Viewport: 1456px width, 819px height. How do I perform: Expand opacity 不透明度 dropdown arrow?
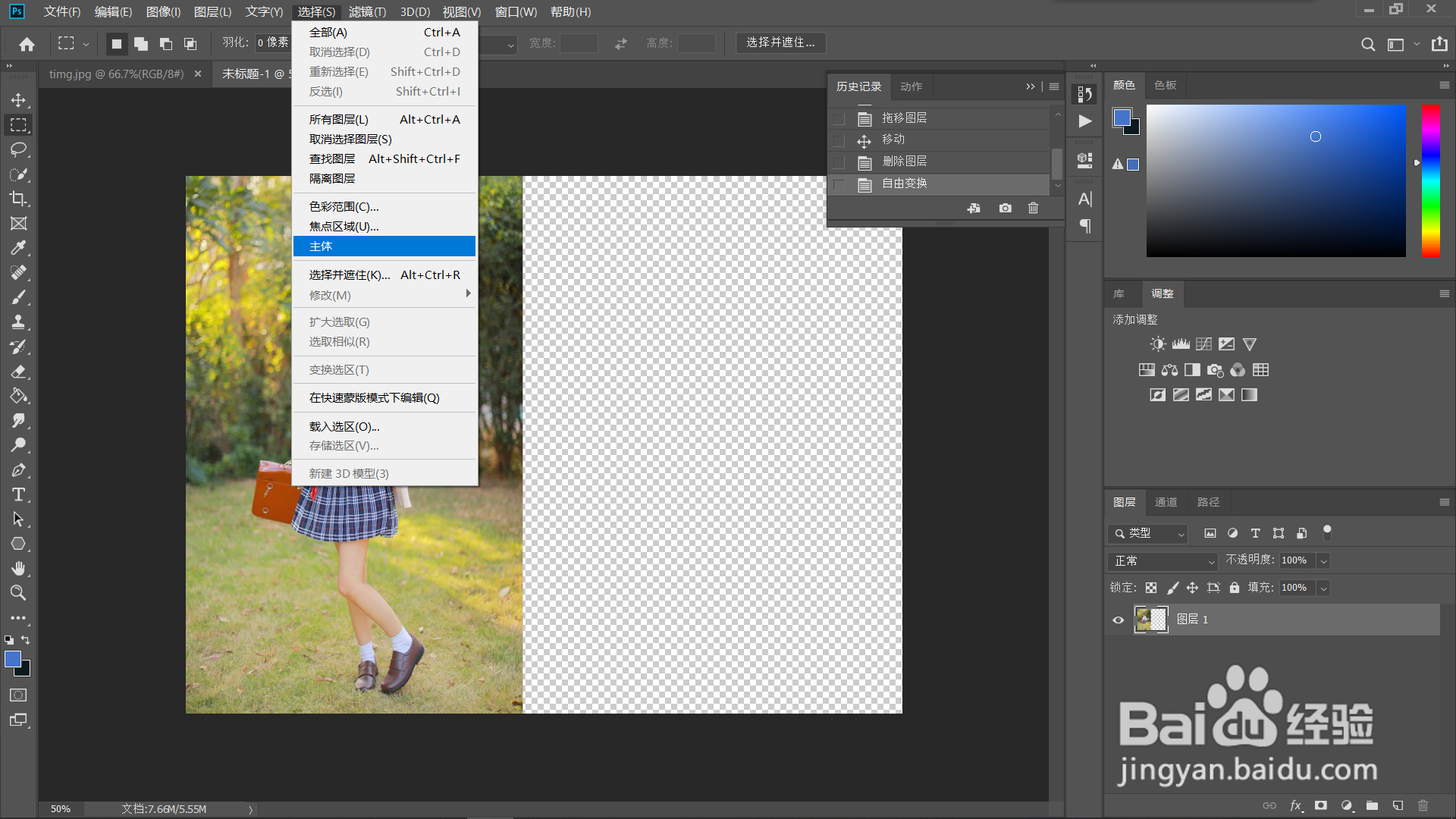pyautogui.click(x=1323, y=561)
